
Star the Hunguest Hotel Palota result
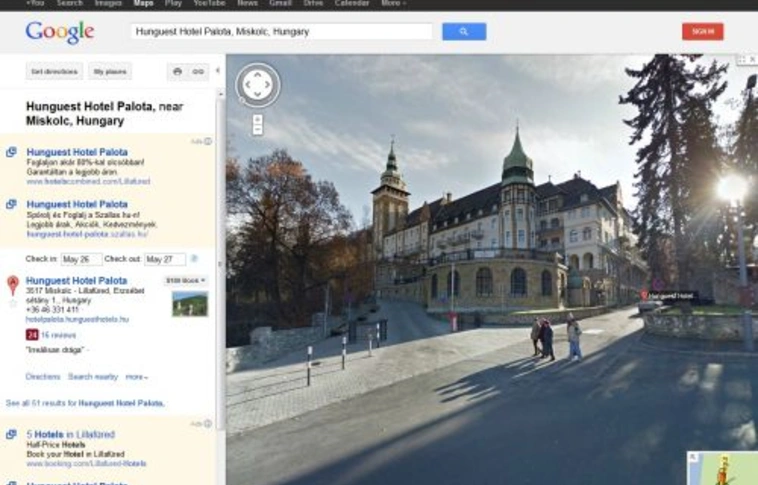coord(13,304)
